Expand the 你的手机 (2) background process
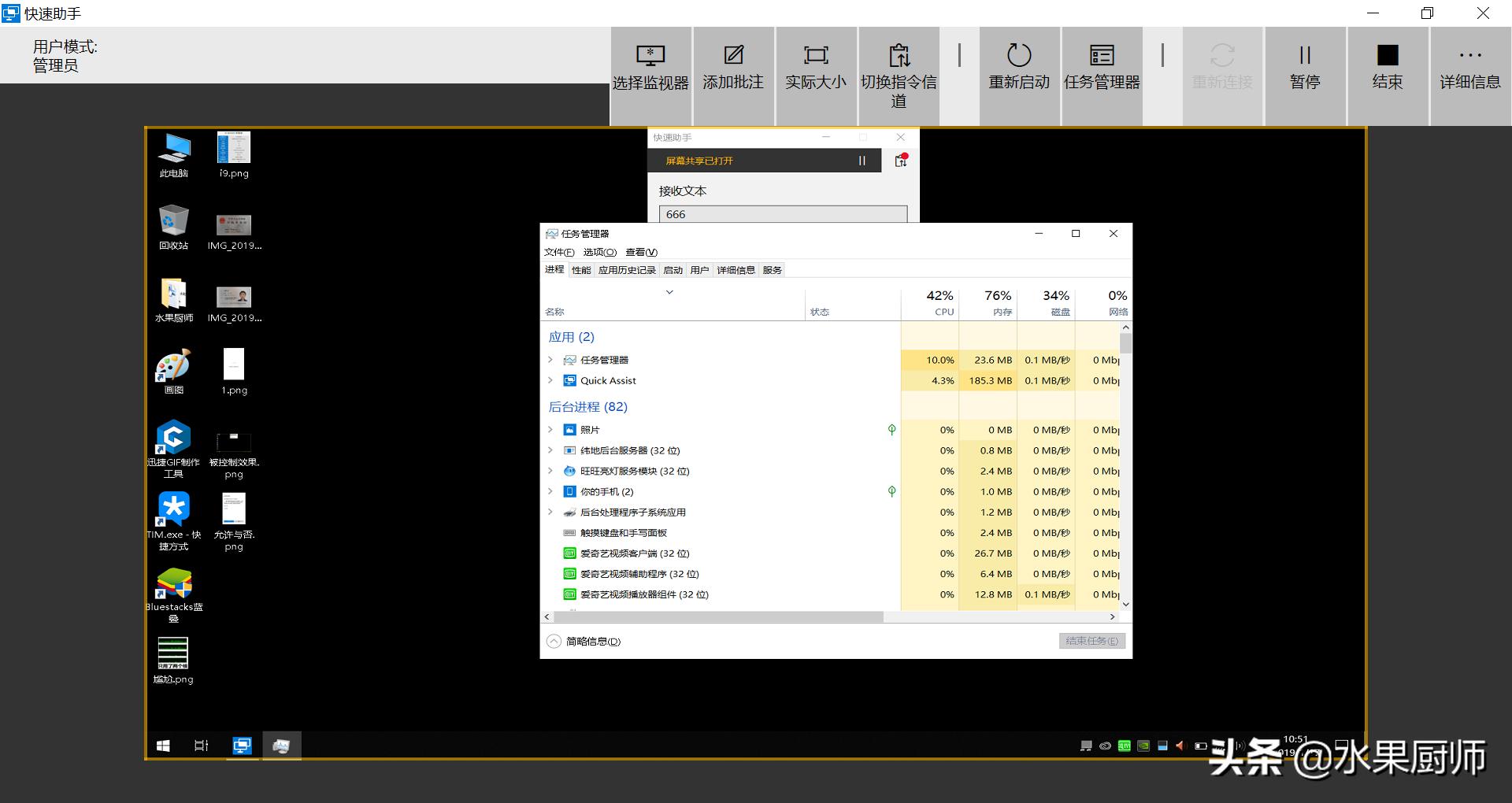The height and width of the screenshot is (803, 1512). [550, 491]
